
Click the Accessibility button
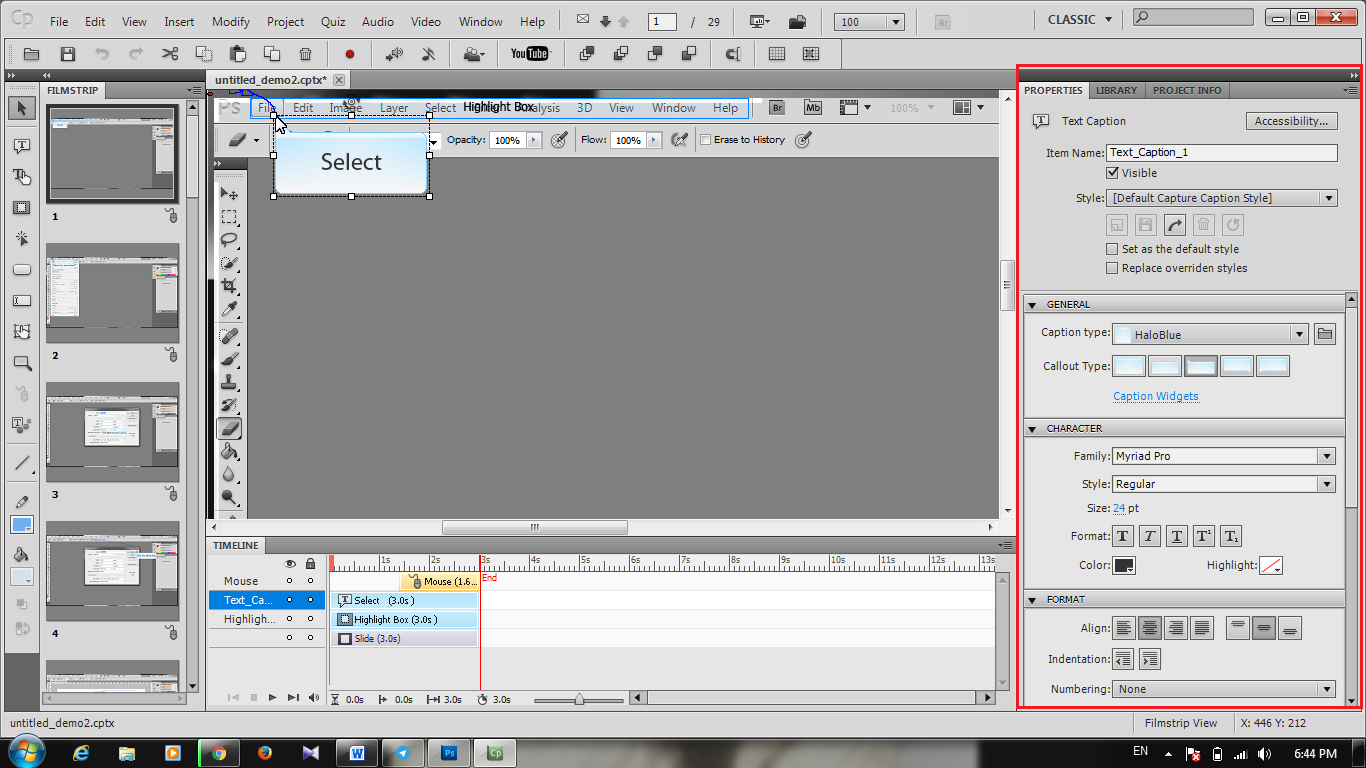[x=1291, y=121]
